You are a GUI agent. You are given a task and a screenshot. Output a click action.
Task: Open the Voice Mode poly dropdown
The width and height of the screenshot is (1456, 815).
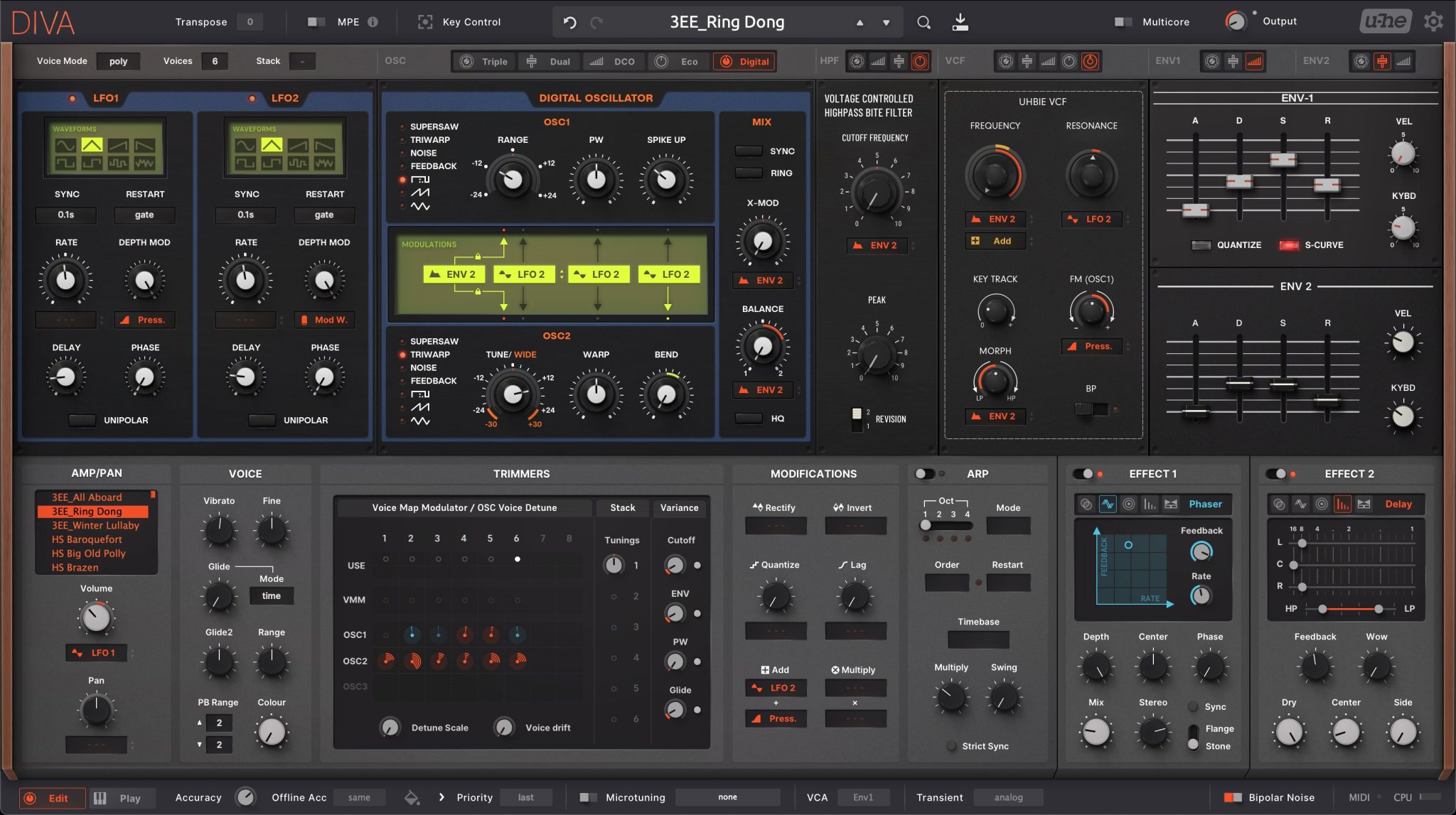point(118,61)
